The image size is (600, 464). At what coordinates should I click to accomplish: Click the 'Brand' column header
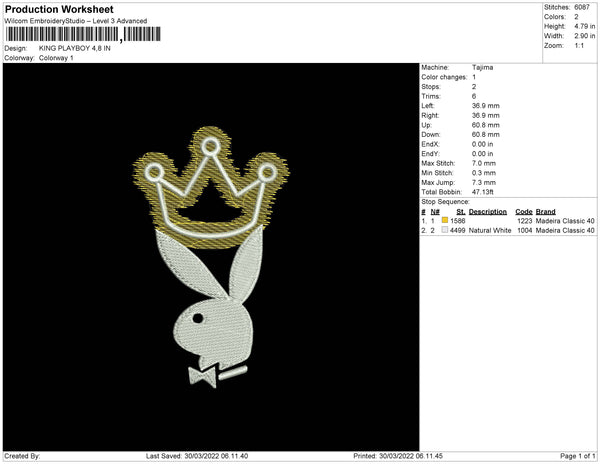tap(545, 212)
